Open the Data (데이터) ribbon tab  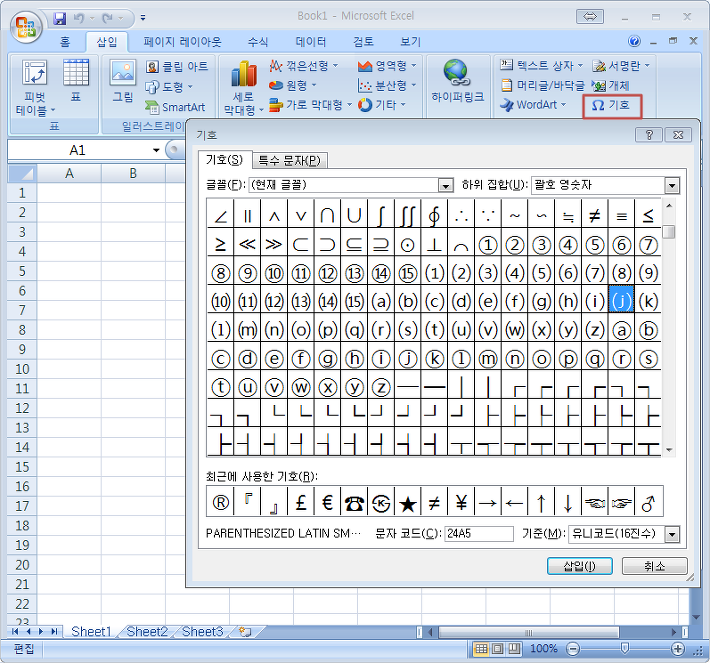[311, 42]
